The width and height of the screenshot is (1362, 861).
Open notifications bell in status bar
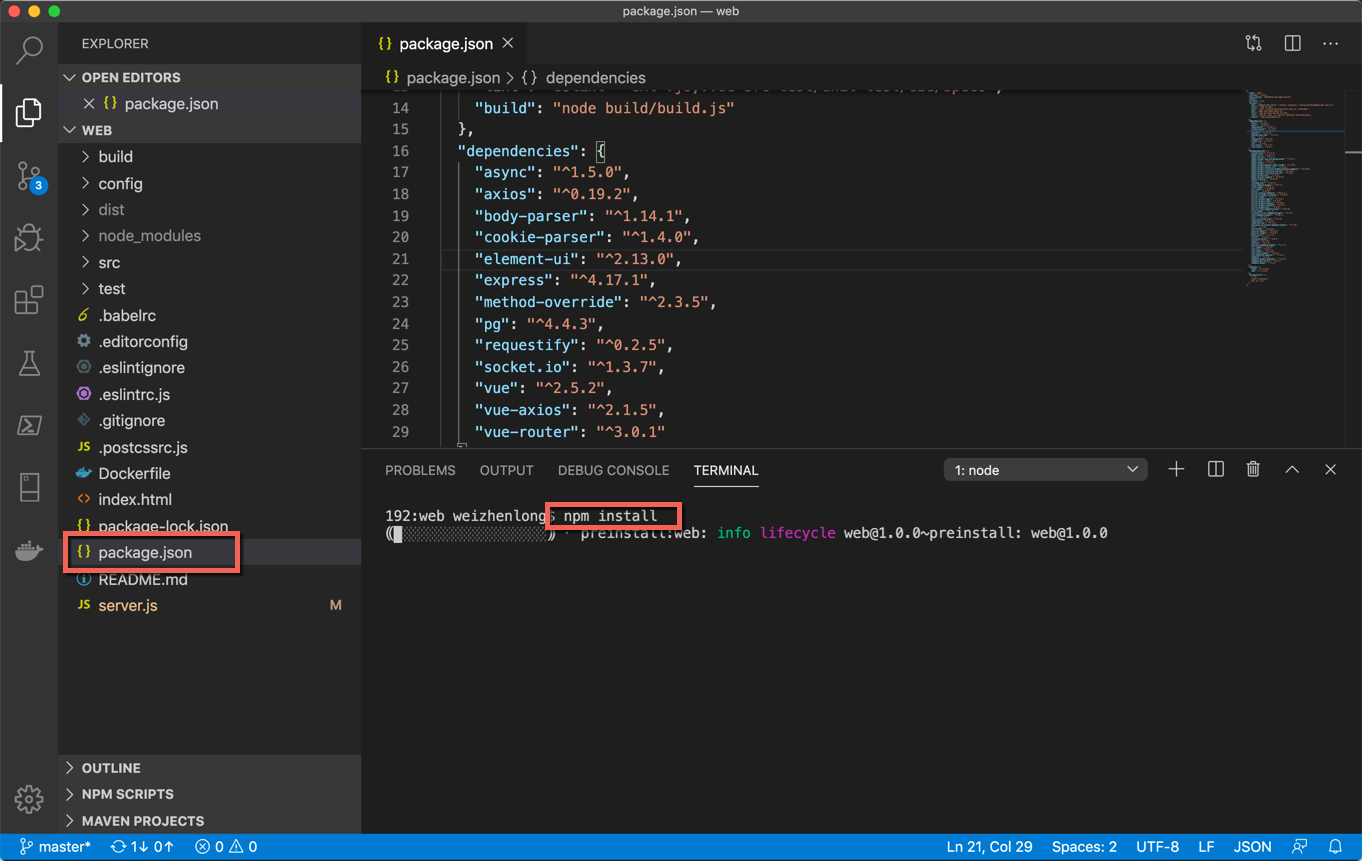1335,846
